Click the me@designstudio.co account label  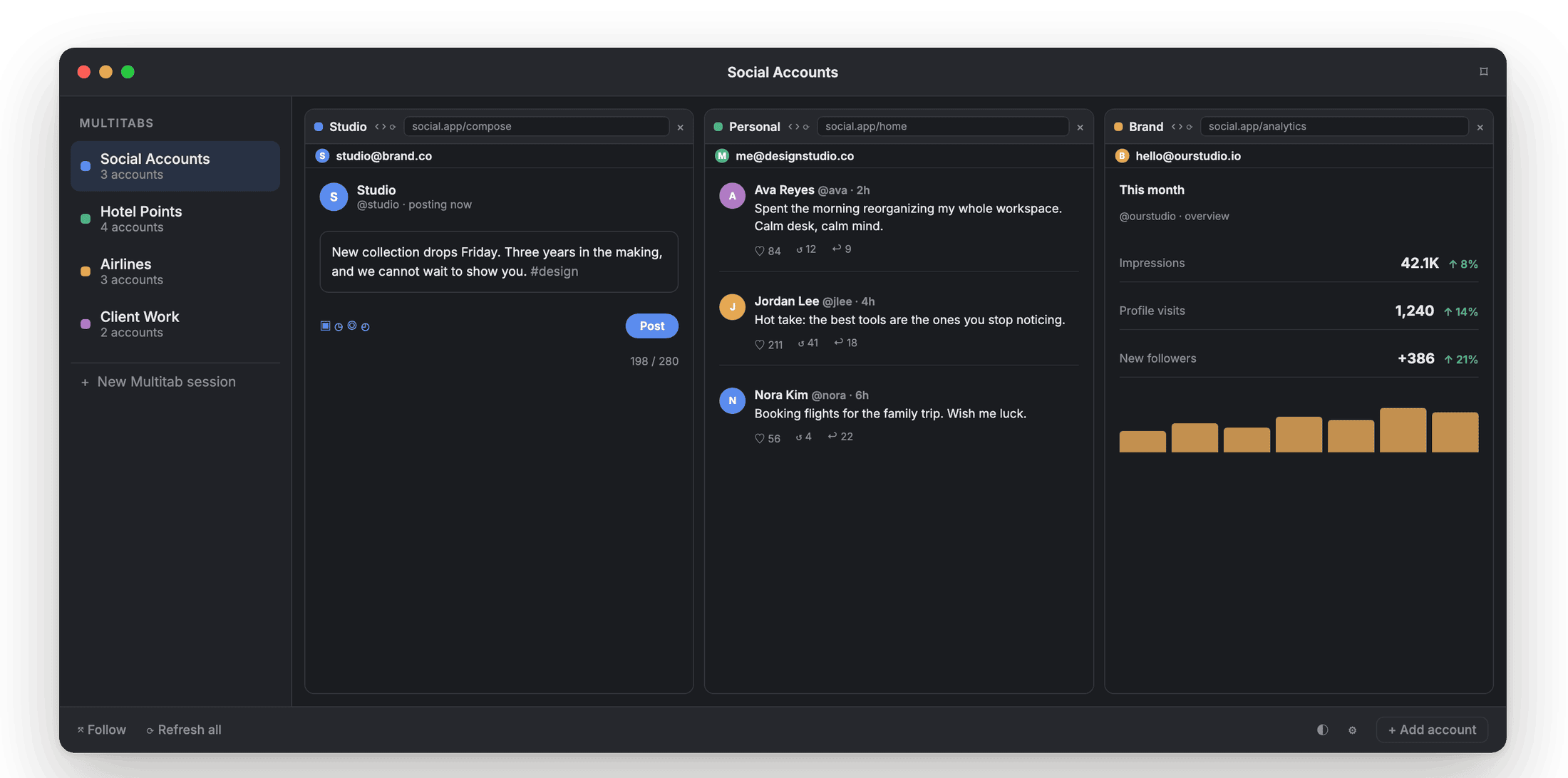tap(795, 156)
